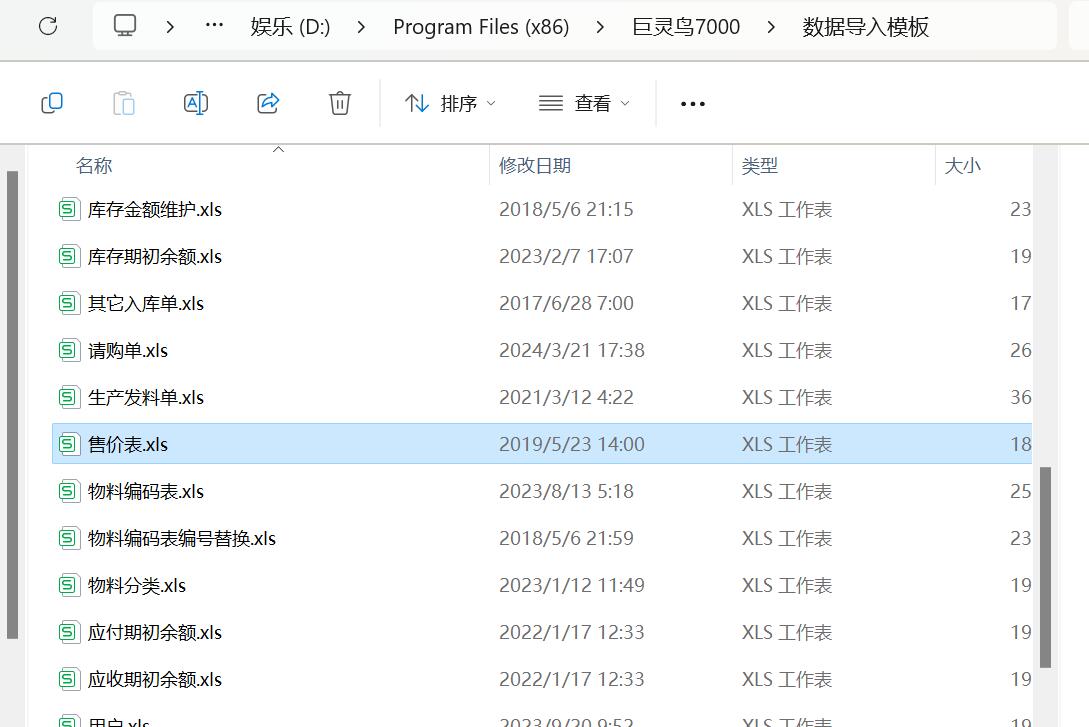Screen dimensions: 1089x727
Task: Show hidden breadcrumb path via ellipsis
Action: (214, 26)
